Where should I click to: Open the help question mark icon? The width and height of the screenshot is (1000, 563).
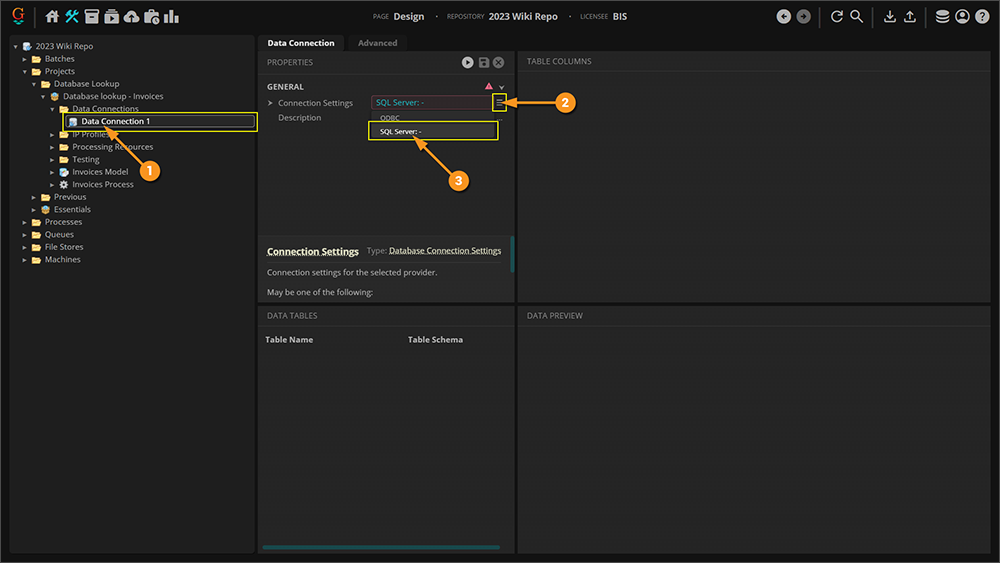pos(981,17)
